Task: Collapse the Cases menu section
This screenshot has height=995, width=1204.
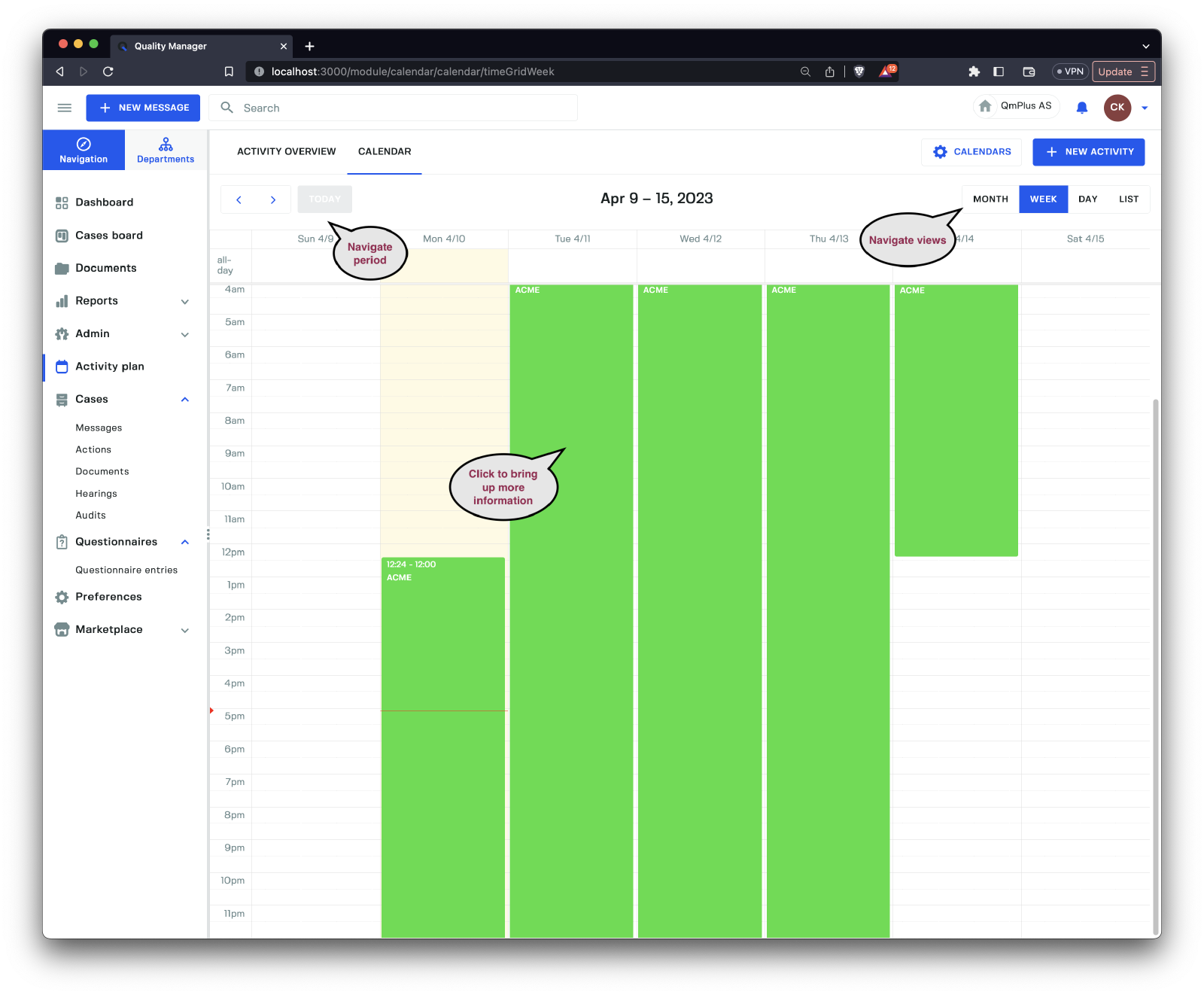Action: point(185,400)
